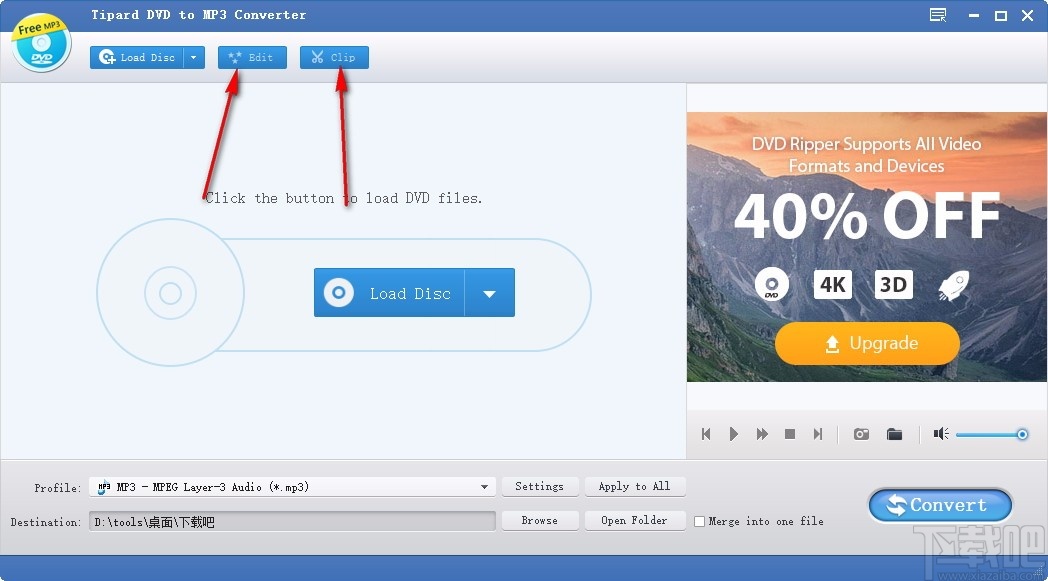Click the Convert button
The image size is (1048, 581).
click(939, 505)
